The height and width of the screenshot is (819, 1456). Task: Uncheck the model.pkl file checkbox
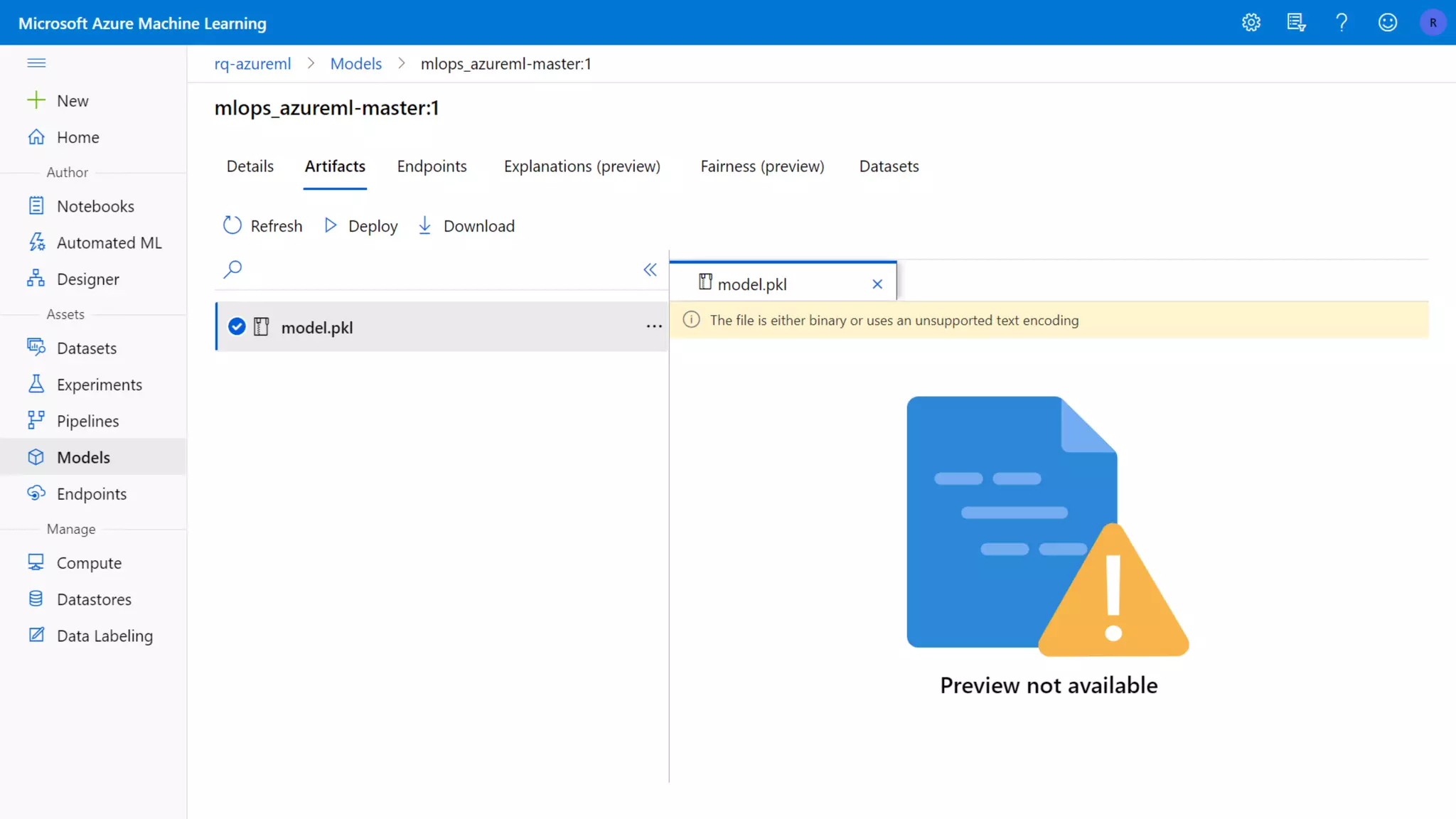[x=237, y=326]
